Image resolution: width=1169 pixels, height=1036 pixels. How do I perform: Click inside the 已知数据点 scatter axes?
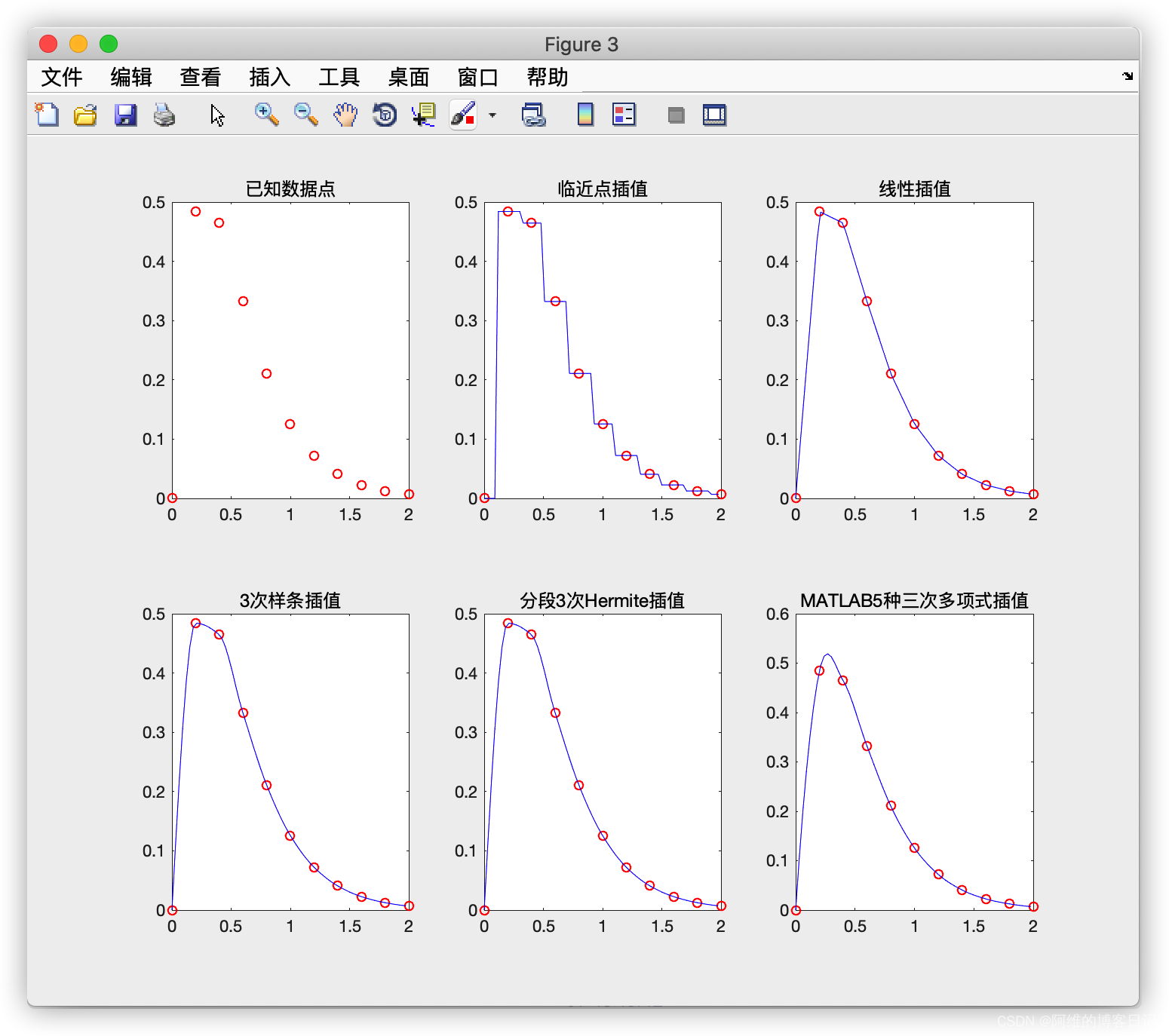click(x=290, y=350)
